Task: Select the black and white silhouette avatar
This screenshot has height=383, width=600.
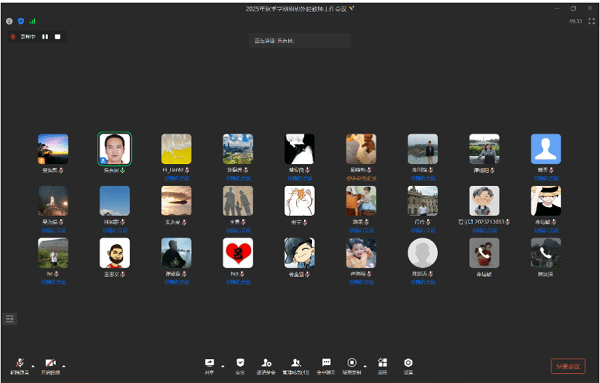Action: [x=300, y=149]
